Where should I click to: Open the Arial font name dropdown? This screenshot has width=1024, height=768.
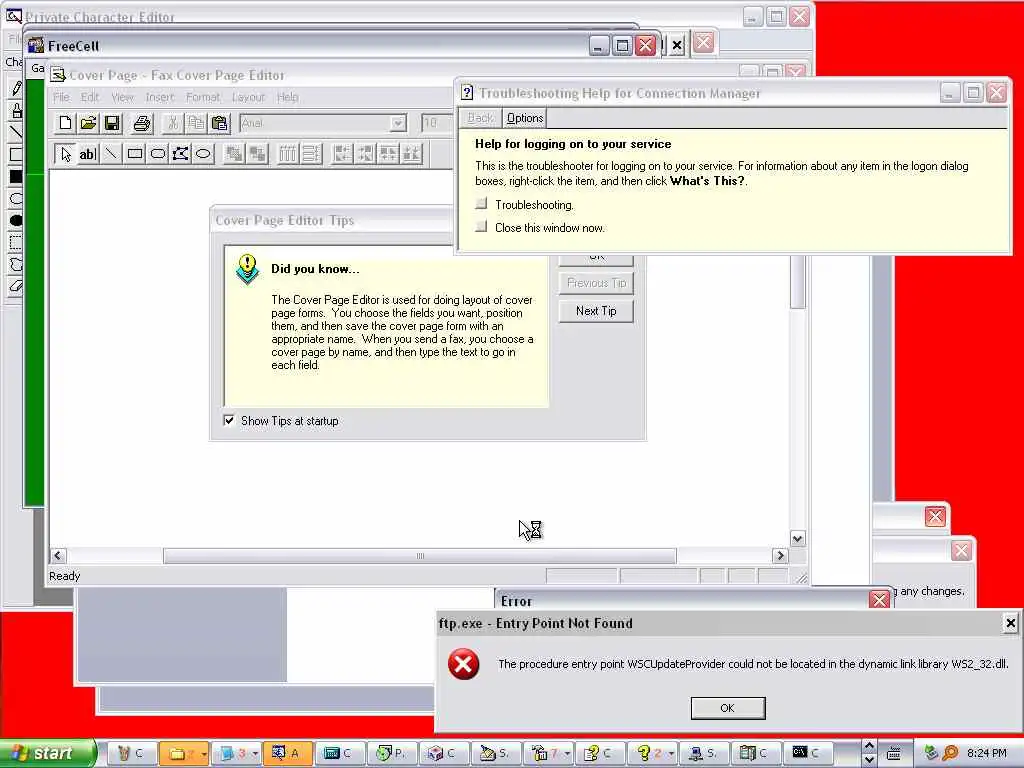tap(398, 123)
